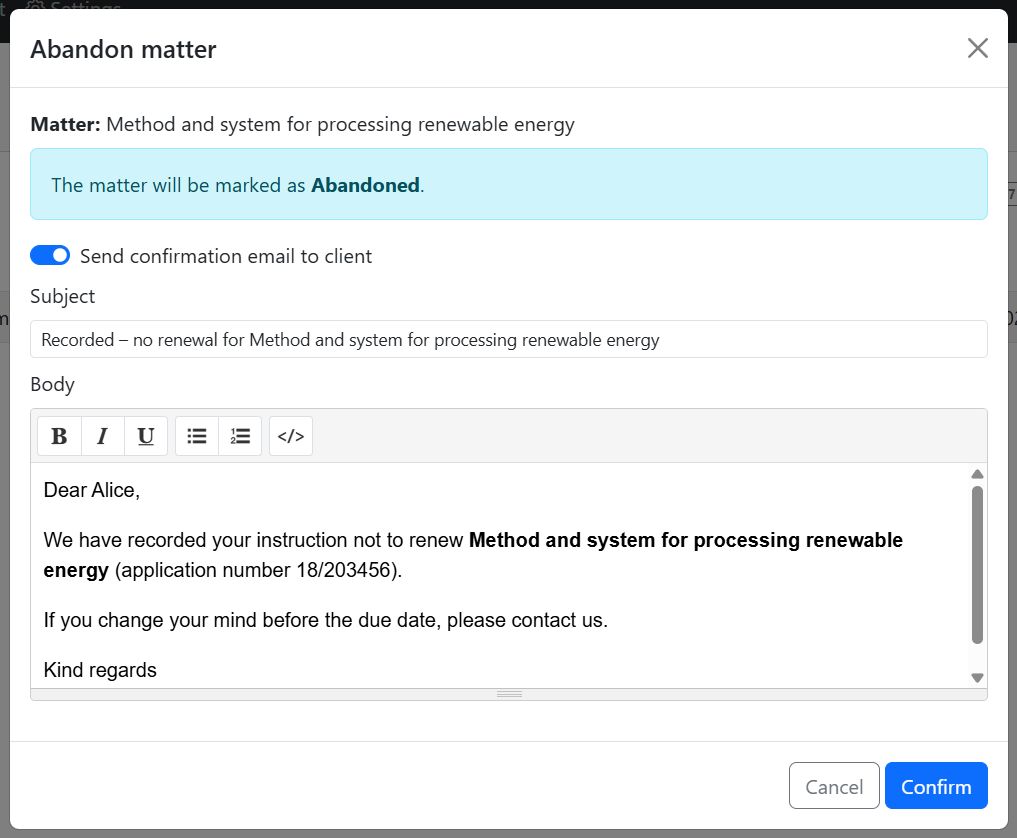Click the blue "marked as Abandoned" info banner

coord(508,185)
